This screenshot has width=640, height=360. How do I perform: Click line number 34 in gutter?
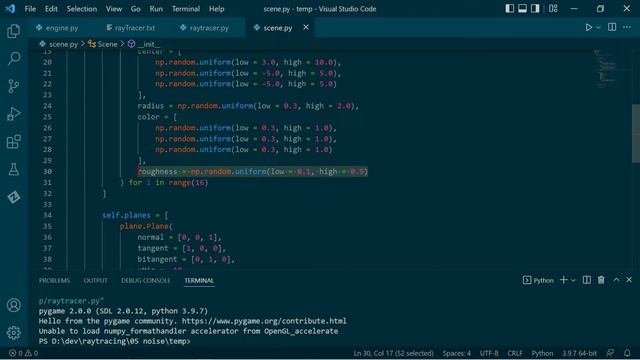(x=47, y=215)
